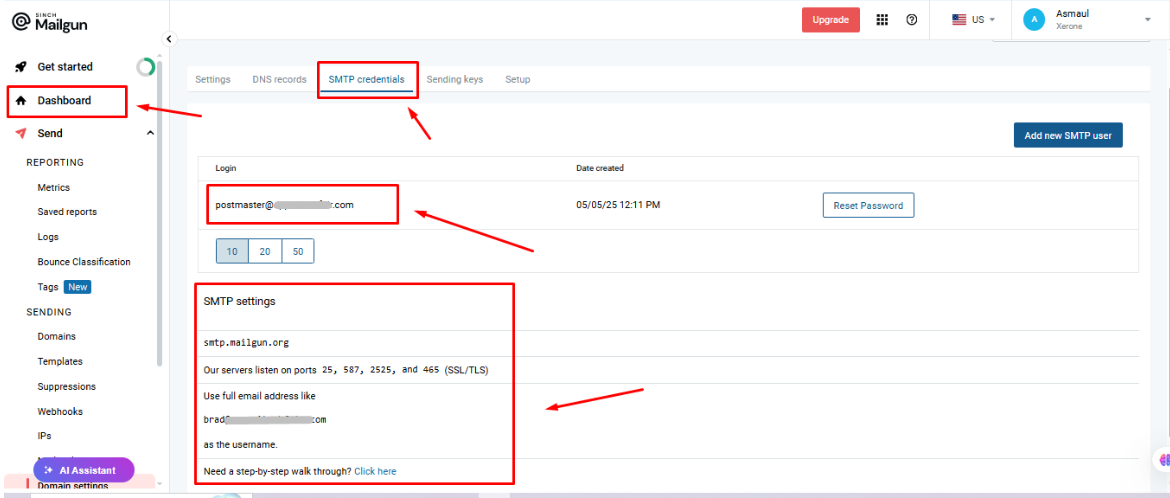Click the rocket icon beside Get started

tap(21, 66)
